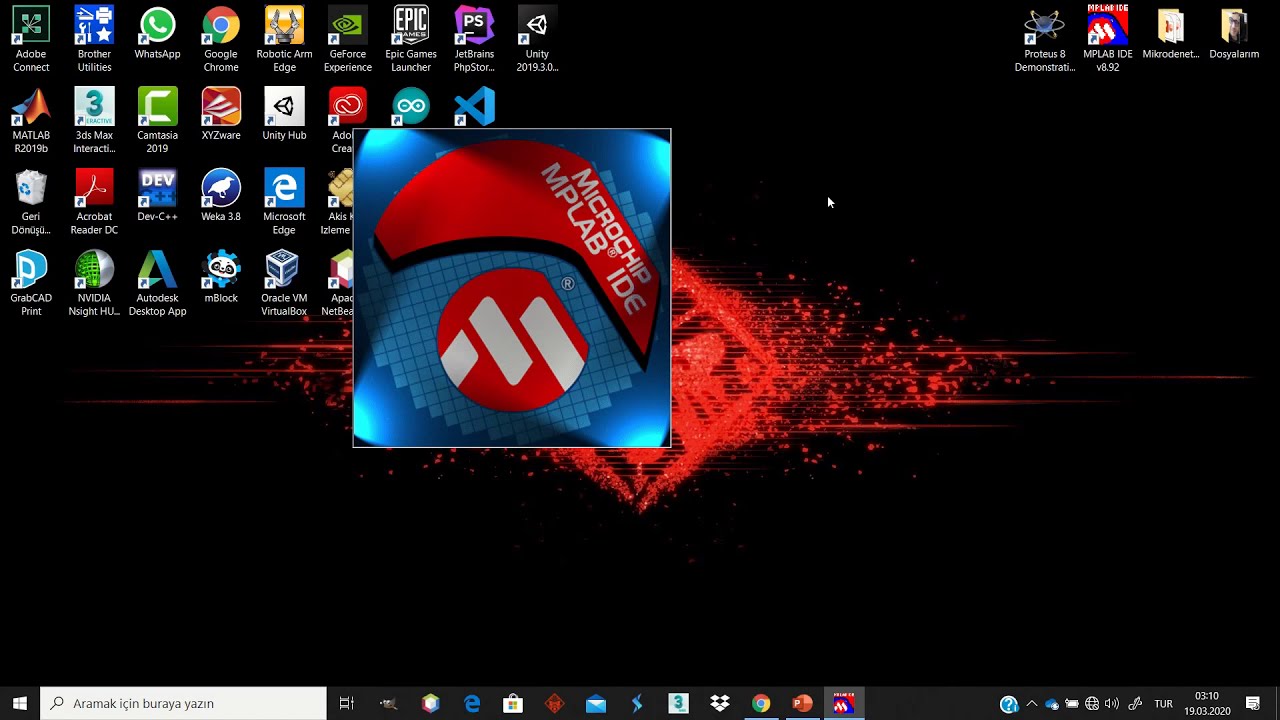The height and width of the screenshot is (720, 1280).
Task: Select the Unity 2019.3.0 desktop shortcut
Action: coord(537,40)
